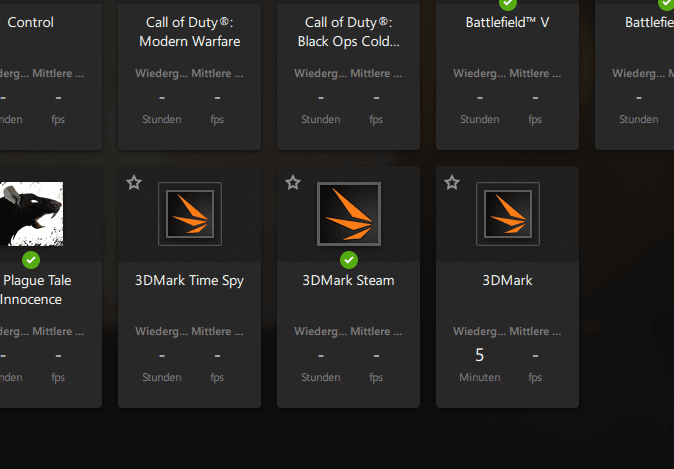Click Stunden label on Battlefield V card
674x469 pixels.
point(480,120)
